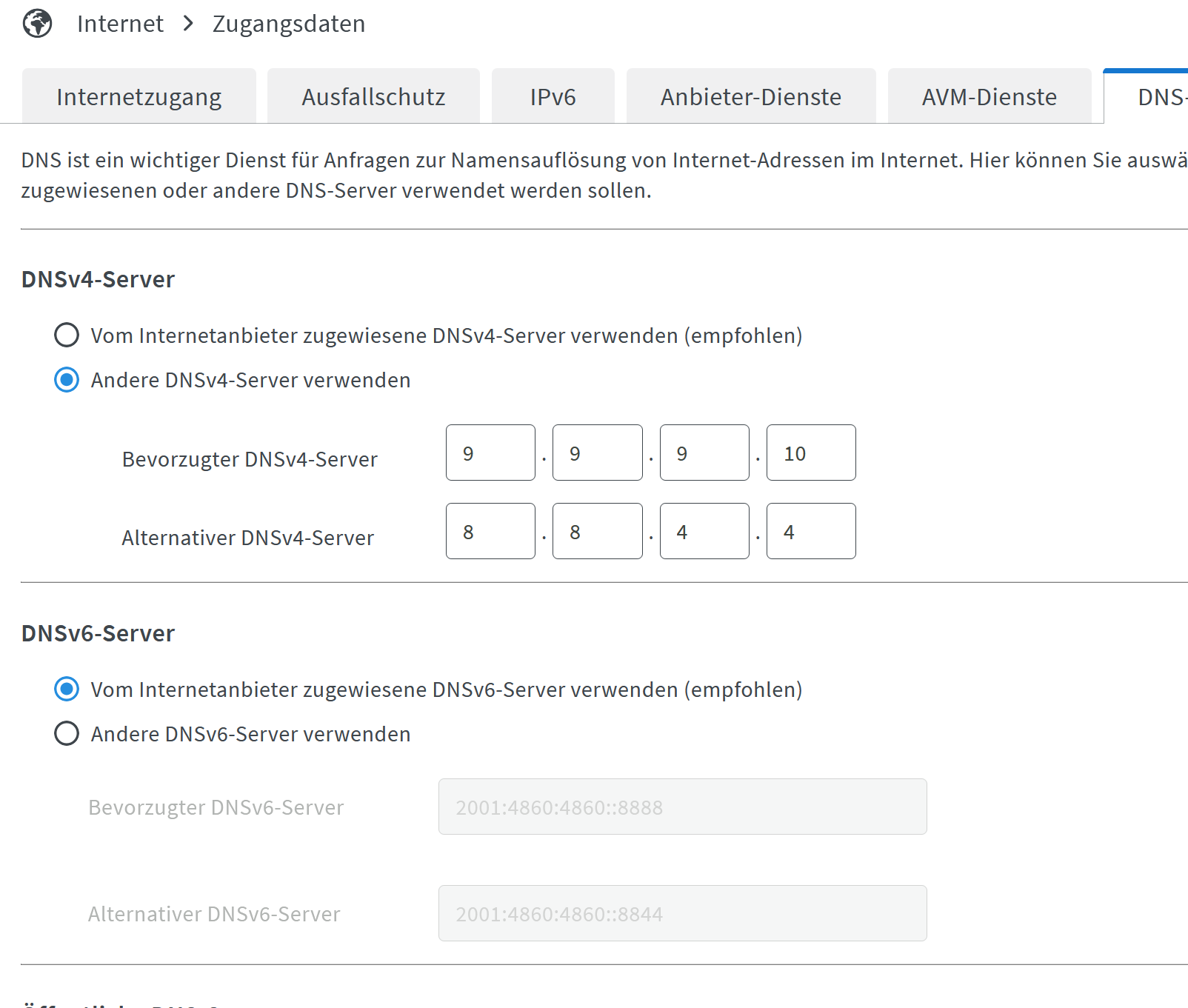This screenshot has width=1188, height=1008.
Task: Select Andere DNSv4-Server verwenden radio button
Action: point(67,380)
